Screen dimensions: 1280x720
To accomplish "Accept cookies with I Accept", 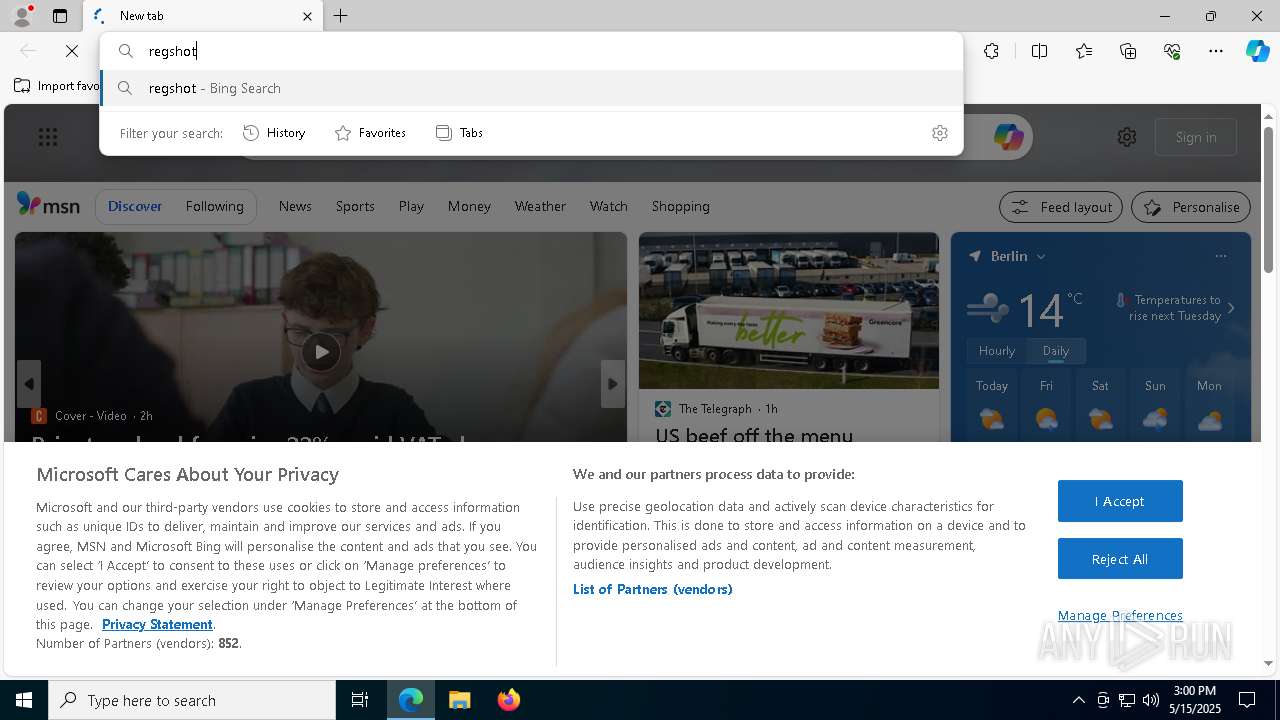I will click(x=1120, y=501).
